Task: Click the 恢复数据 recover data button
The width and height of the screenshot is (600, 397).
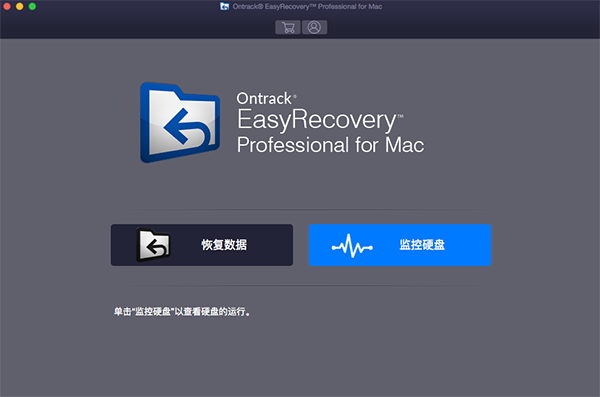Action: (x=202, y=245)
